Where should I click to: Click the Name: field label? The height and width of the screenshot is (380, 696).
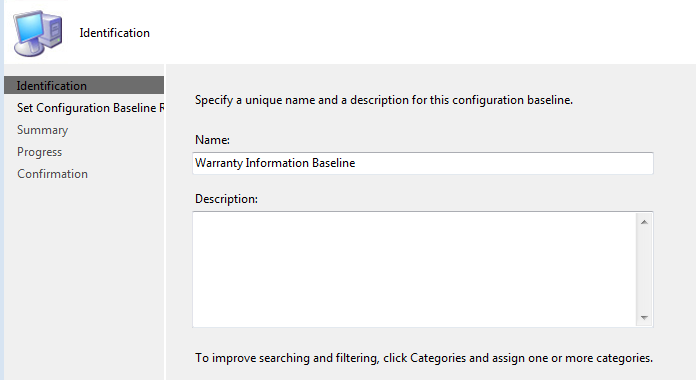click(212, 140)
